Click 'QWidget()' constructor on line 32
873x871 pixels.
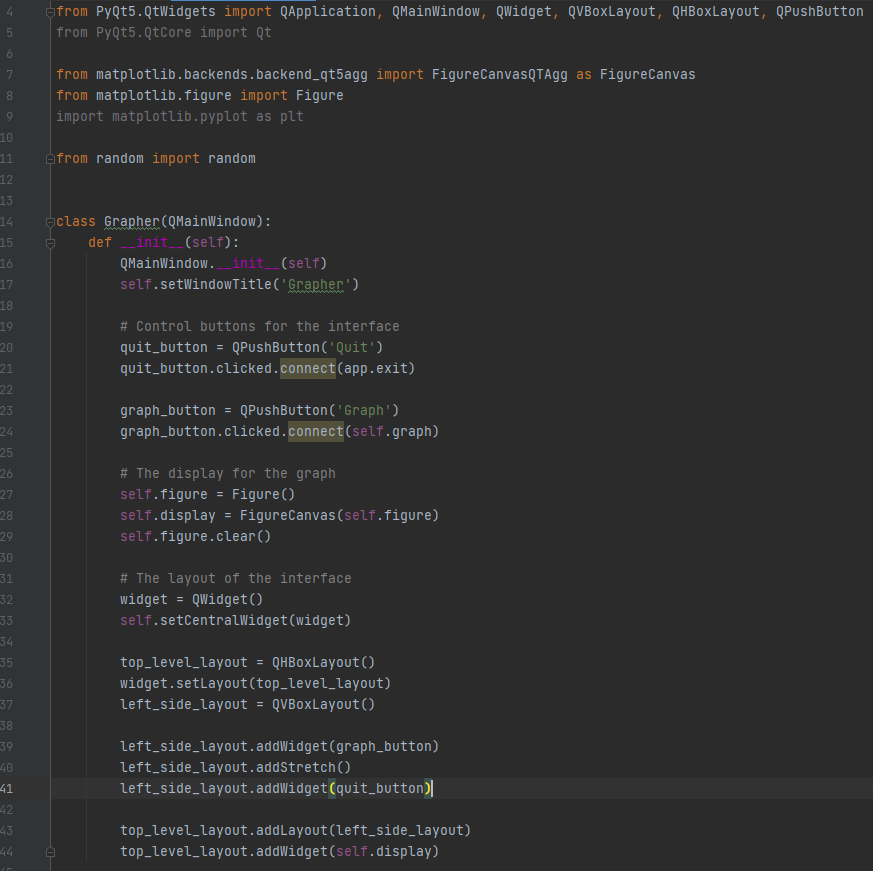(x=227, y=599)
